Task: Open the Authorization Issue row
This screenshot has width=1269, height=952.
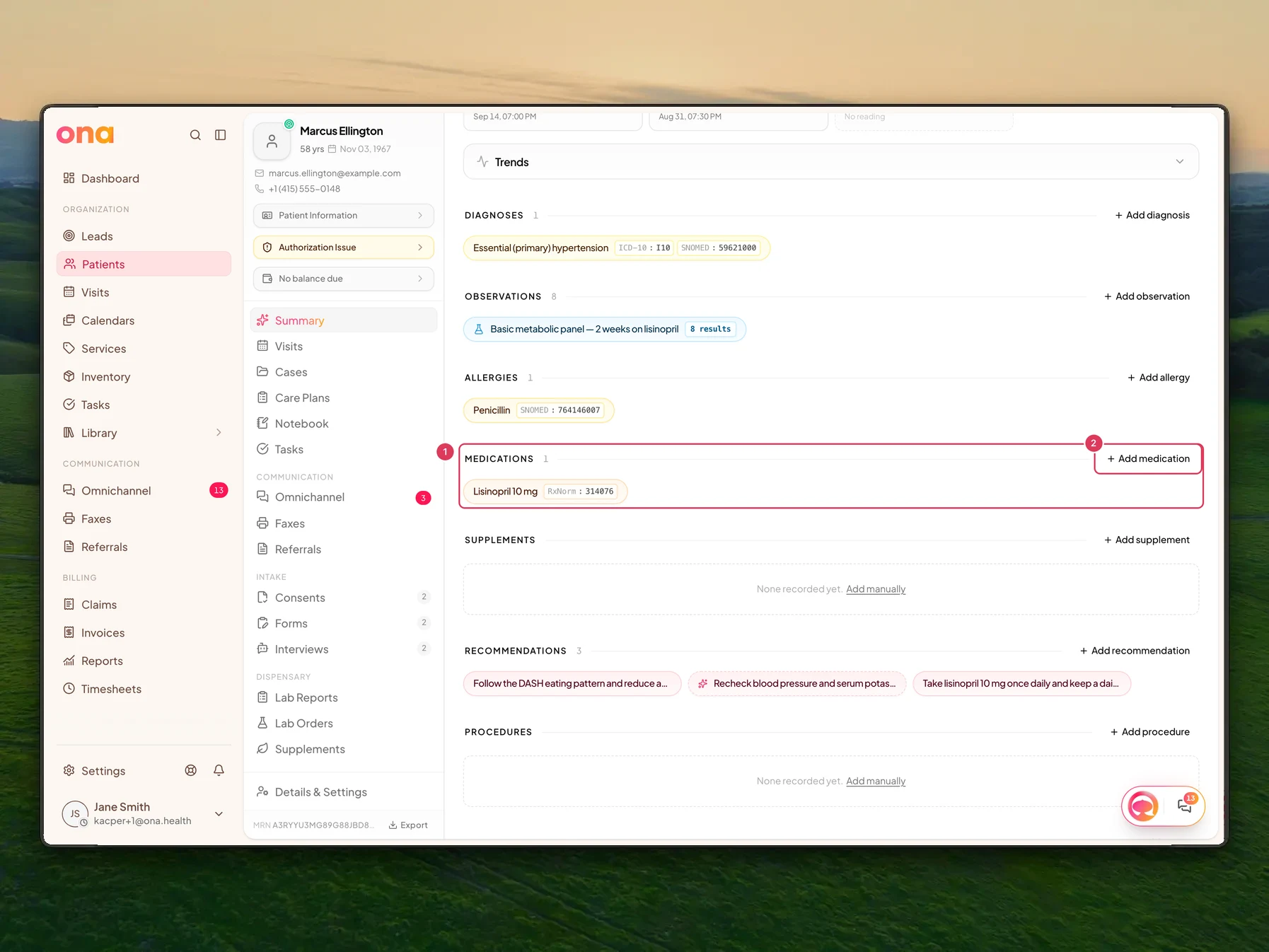Action: [x=344, y=248]
